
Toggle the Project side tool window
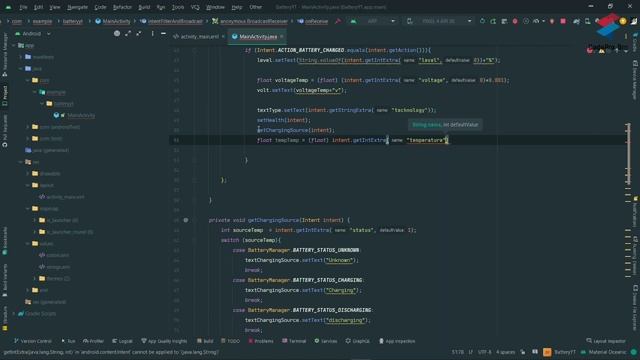5,96
